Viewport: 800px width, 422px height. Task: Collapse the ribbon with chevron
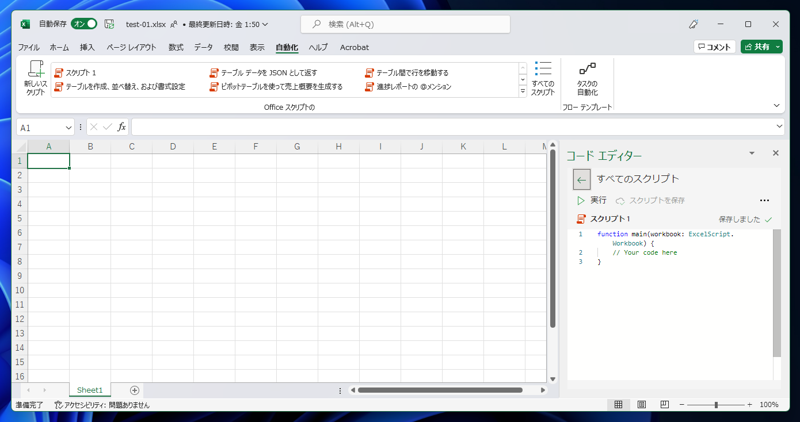point(777,106)
